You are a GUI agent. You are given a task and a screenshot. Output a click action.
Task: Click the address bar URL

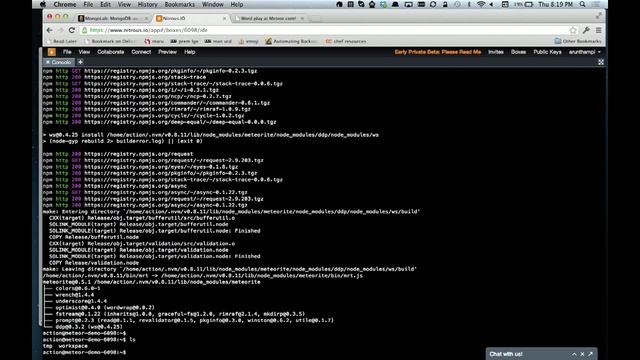click(x=149, y=30)
